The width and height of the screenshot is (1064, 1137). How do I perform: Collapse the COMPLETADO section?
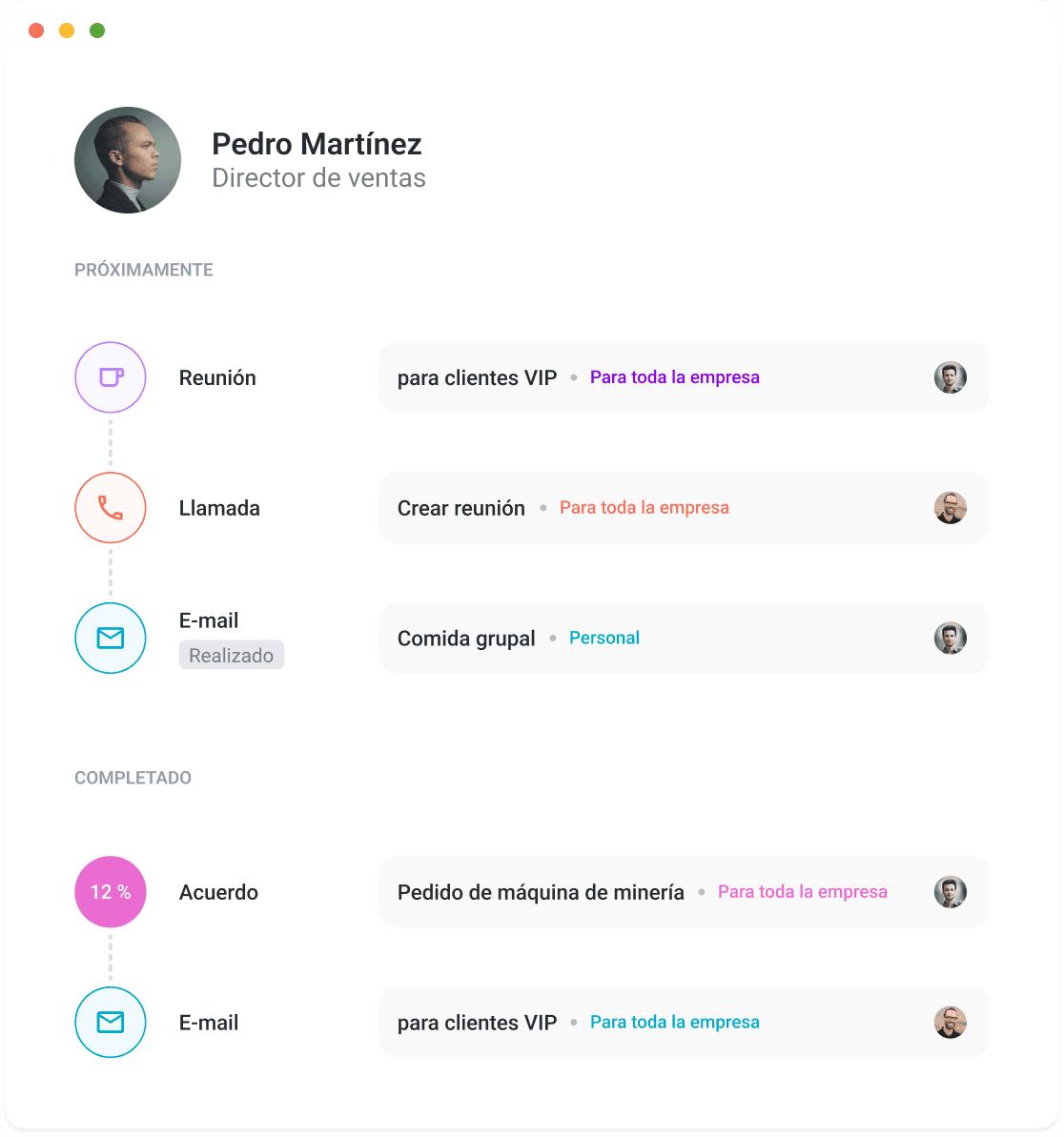coord(133,778)
